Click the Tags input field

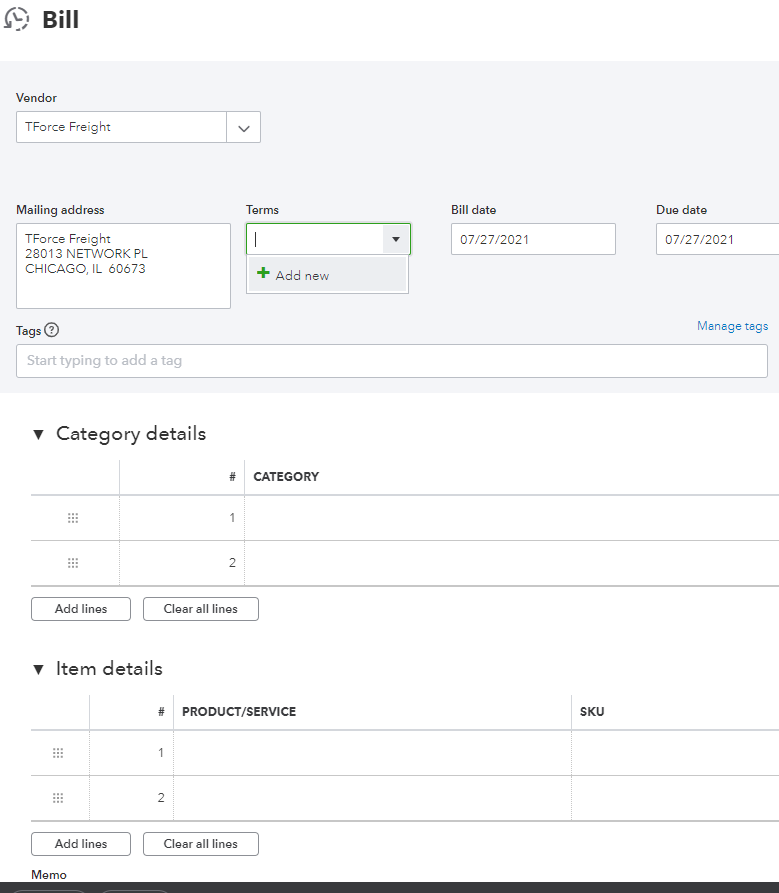391,361
